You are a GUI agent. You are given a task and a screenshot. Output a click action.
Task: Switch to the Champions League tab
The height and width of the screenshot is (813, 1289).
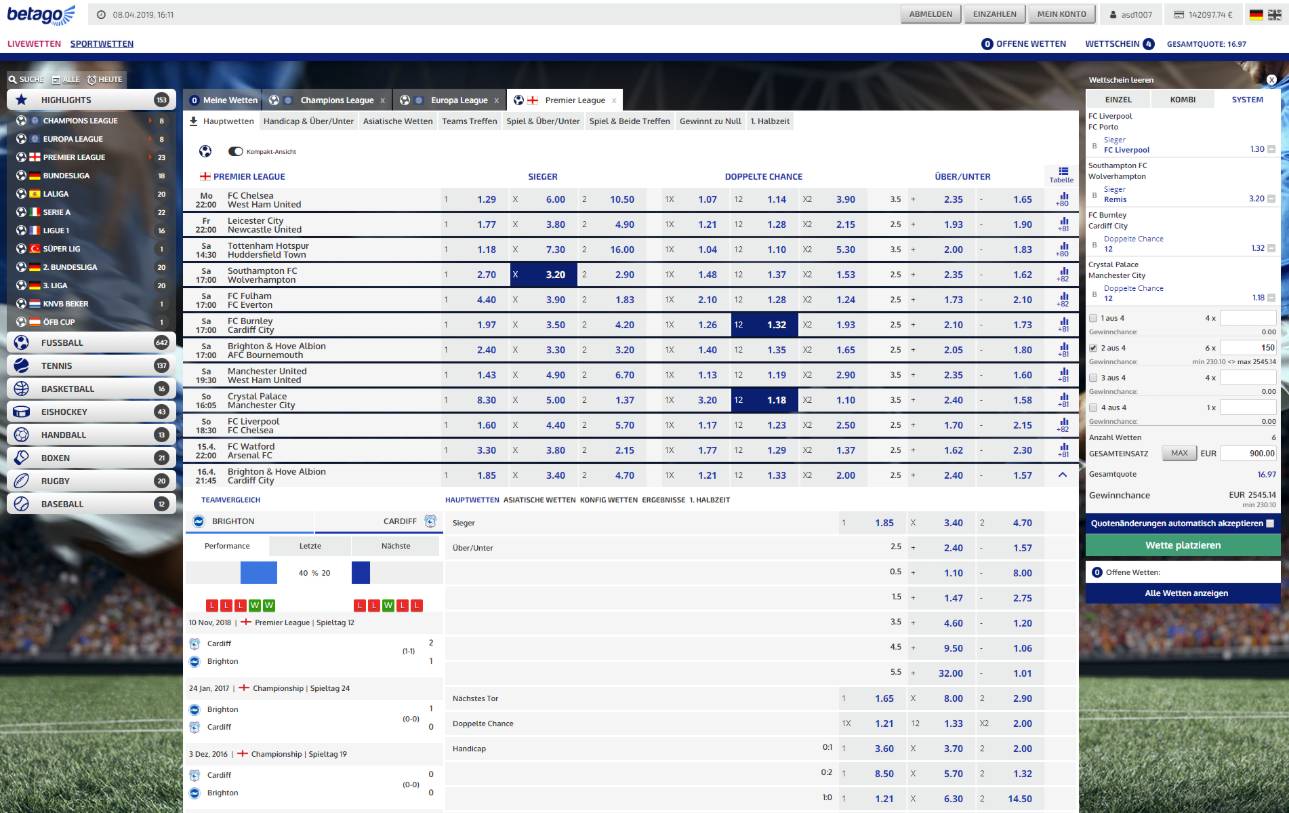327,100
